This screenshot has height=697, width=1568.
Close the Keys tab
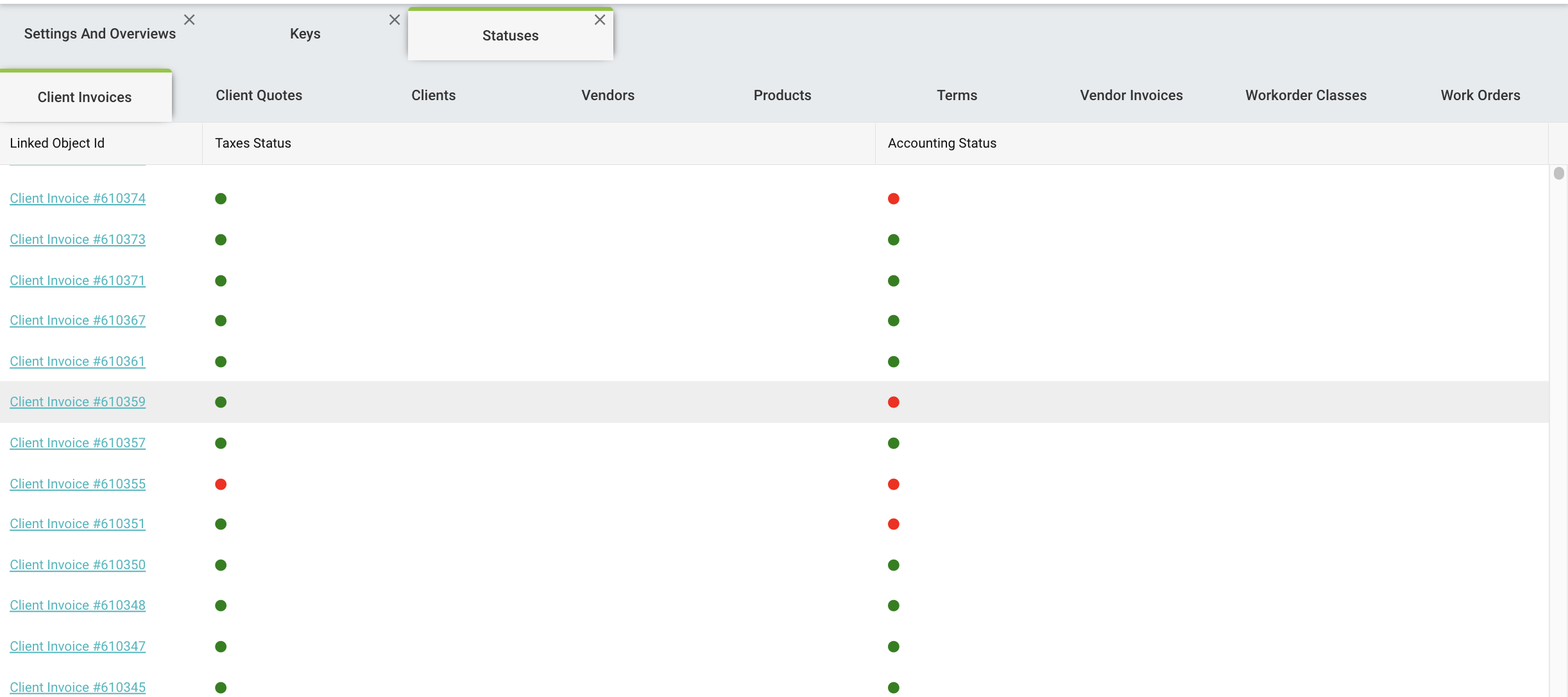[395, 20]
